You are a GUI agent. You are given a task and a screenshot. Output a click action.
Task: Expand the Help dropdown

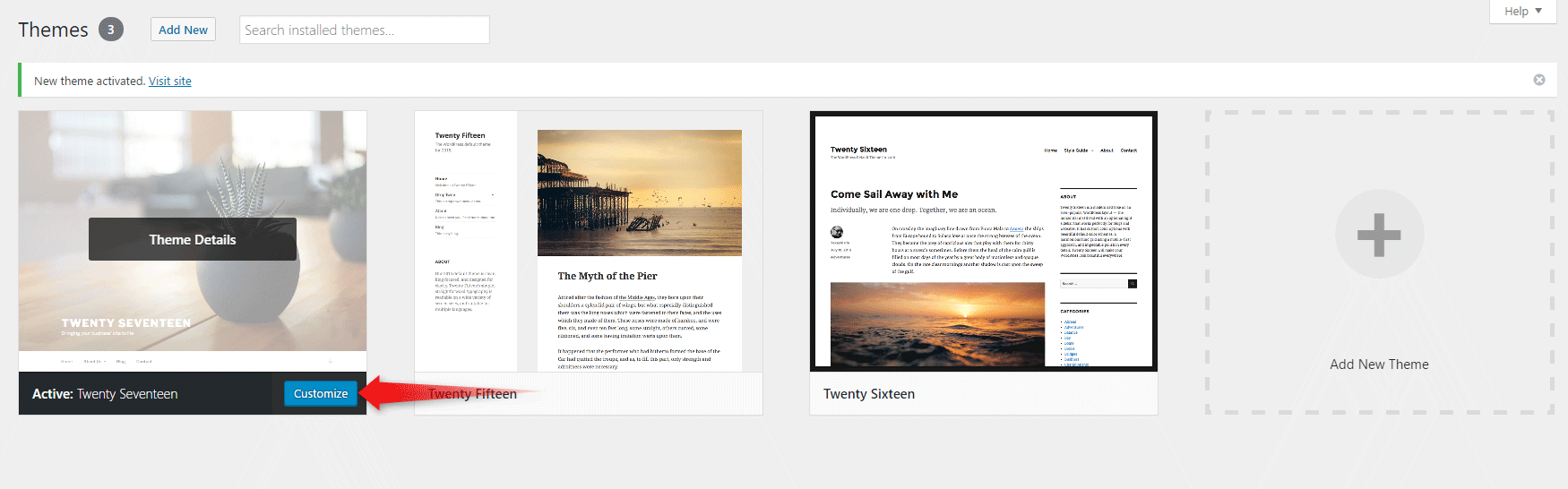1522,11
